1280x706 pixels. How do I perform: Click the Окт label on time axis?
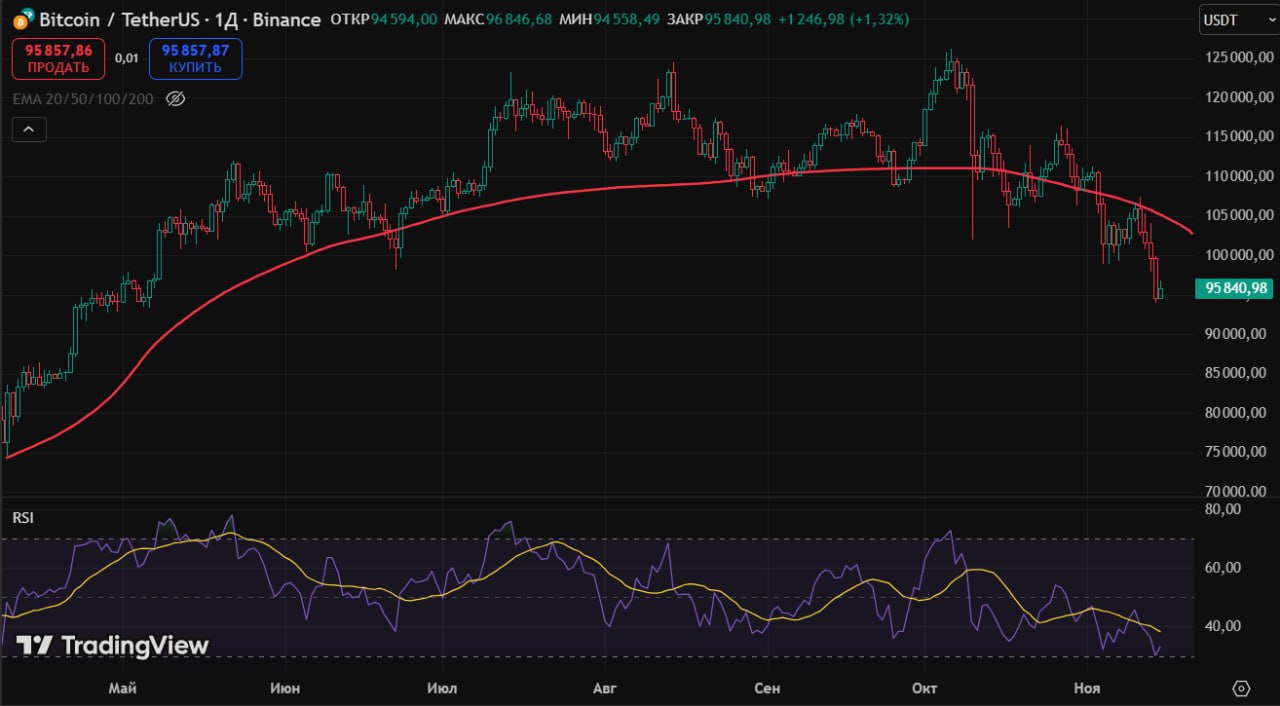click(x=925, y=688)
